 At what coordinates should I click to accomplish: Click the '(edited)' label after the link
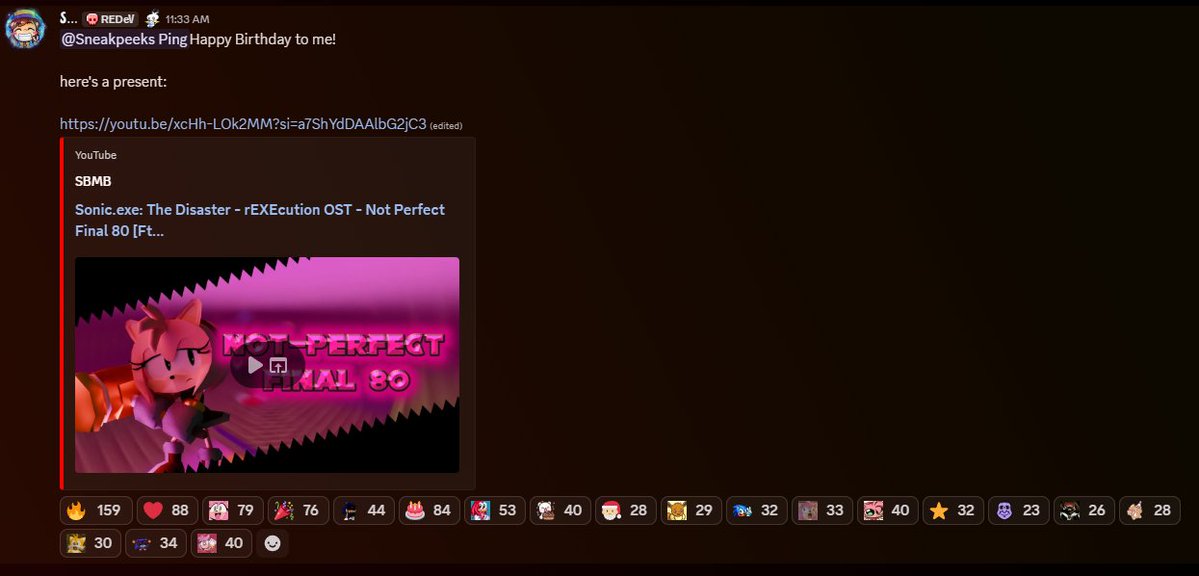[x=446, y=125]
